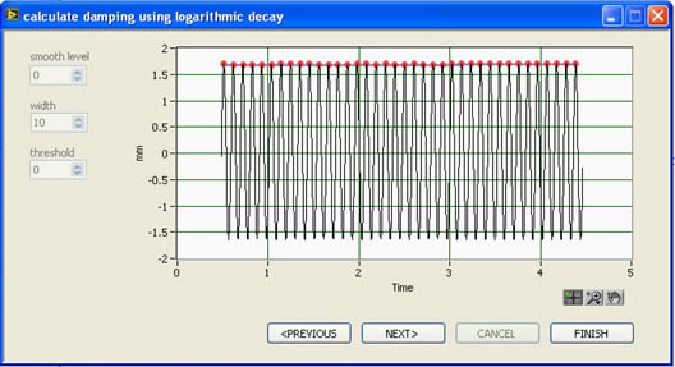
Task: Close the calculate damping dialog
Action: click(x=658, y=17)
